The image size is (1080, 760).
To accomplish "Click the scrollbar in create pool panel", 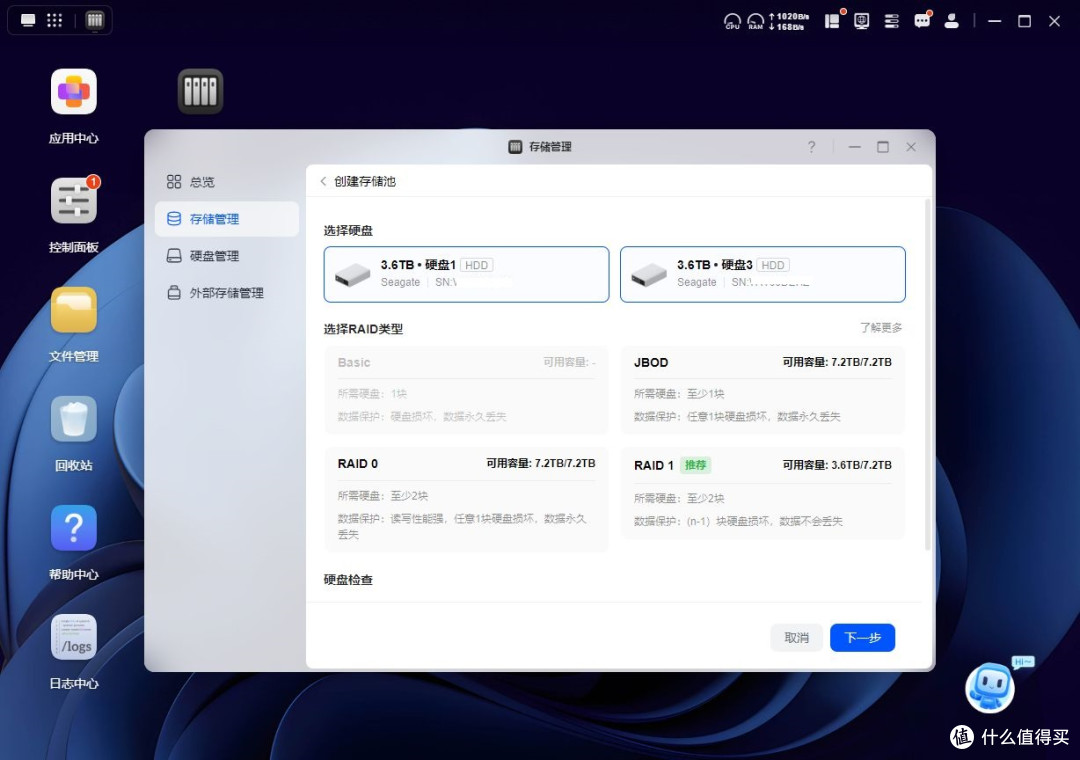I will 928,374.
